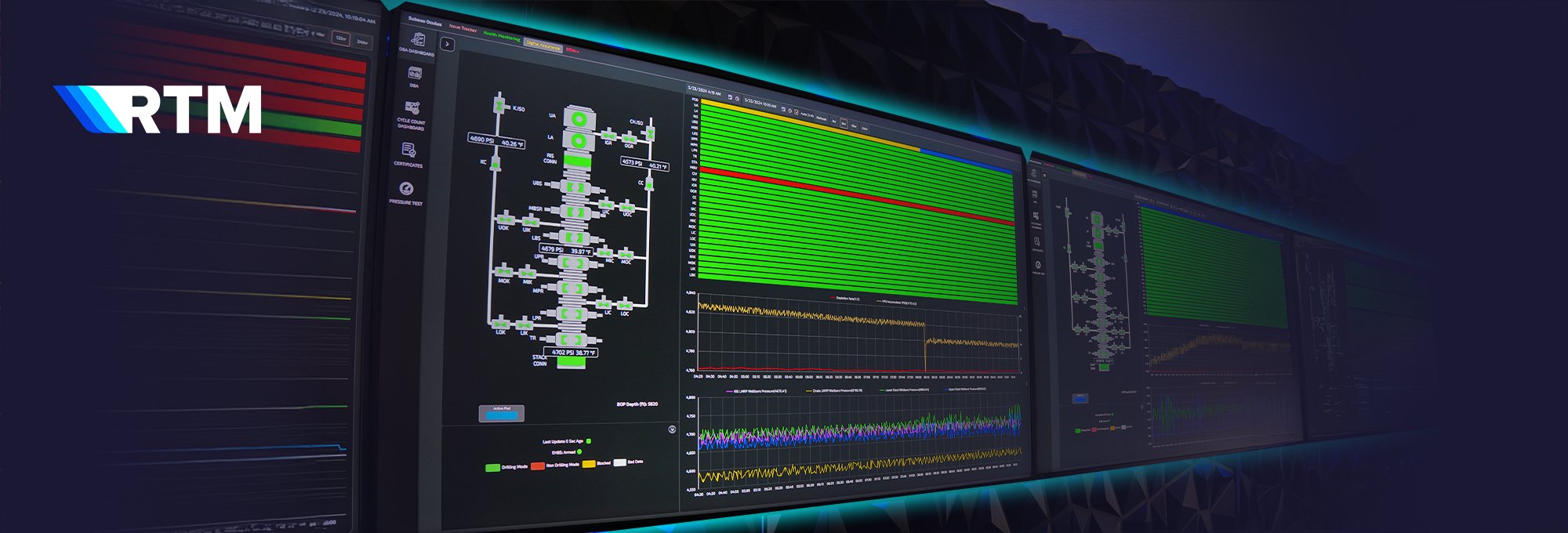The image size is (1568, 533).
Task: Select the MPR pipe ram icon
Action: coord(572,289)
